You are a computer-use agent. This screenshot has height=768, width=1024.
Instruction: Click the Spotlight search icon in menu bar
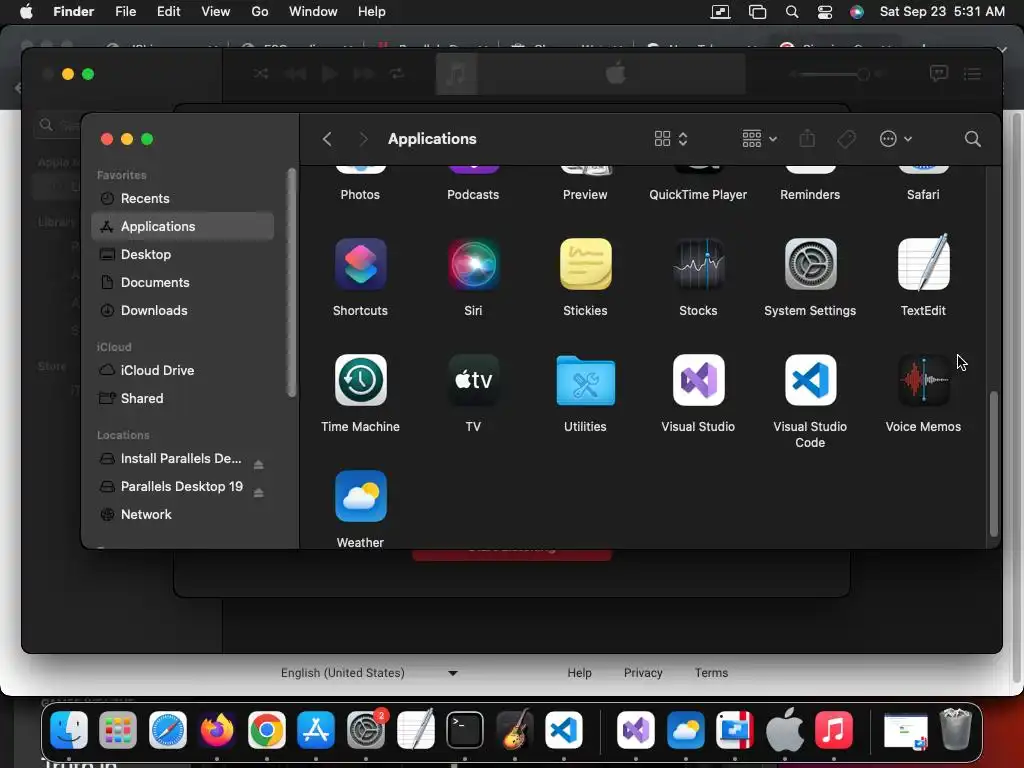click(x=792, y=12)
